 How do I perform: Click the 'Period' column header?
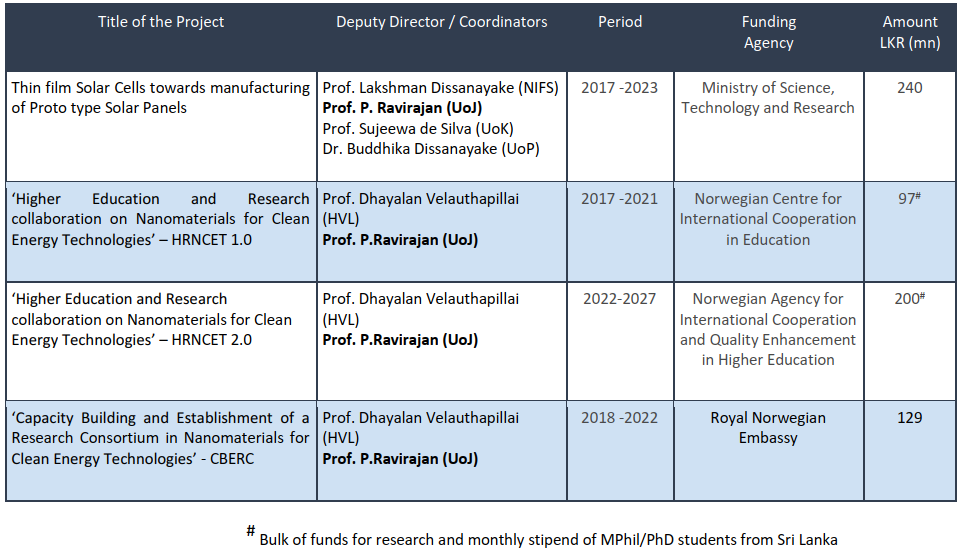[620, 22]
